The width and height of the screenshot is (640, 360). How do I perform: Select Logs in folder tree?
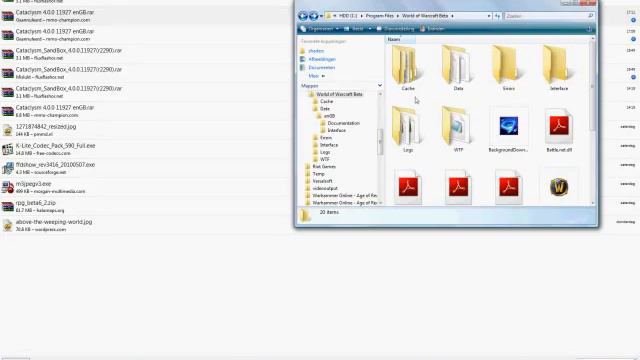tap(325, 152)
